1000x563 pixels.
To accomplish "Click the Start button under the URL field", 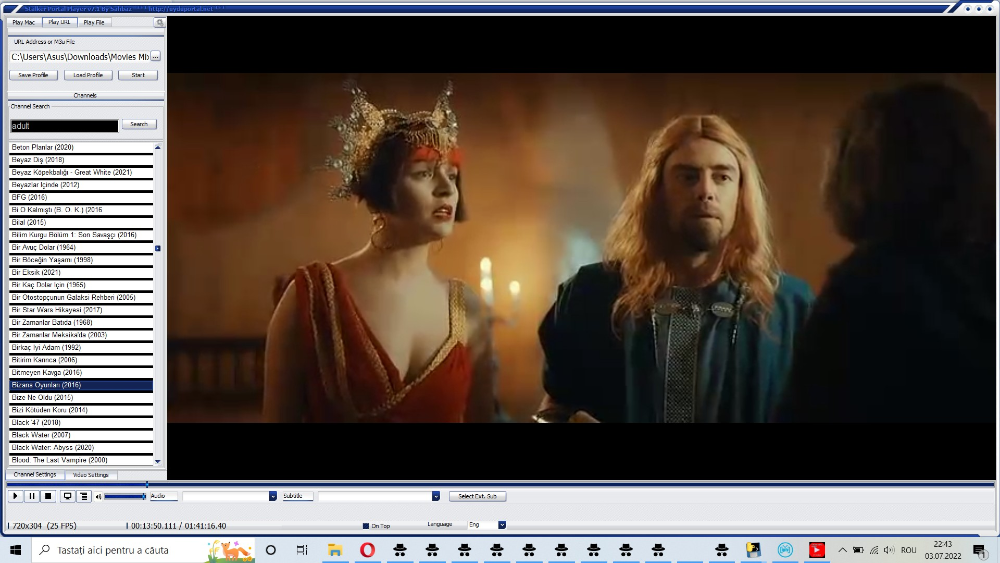I will click(x=138, y=75).
